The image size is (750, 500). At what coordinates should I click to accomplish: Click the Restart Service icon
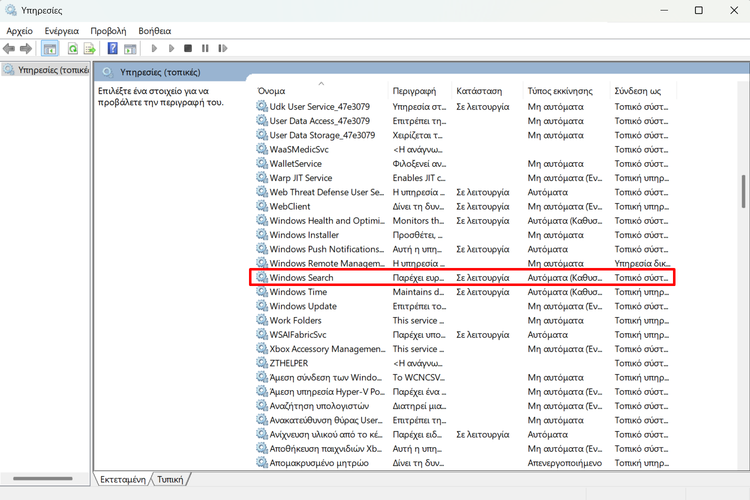click(x=222, y=48)
